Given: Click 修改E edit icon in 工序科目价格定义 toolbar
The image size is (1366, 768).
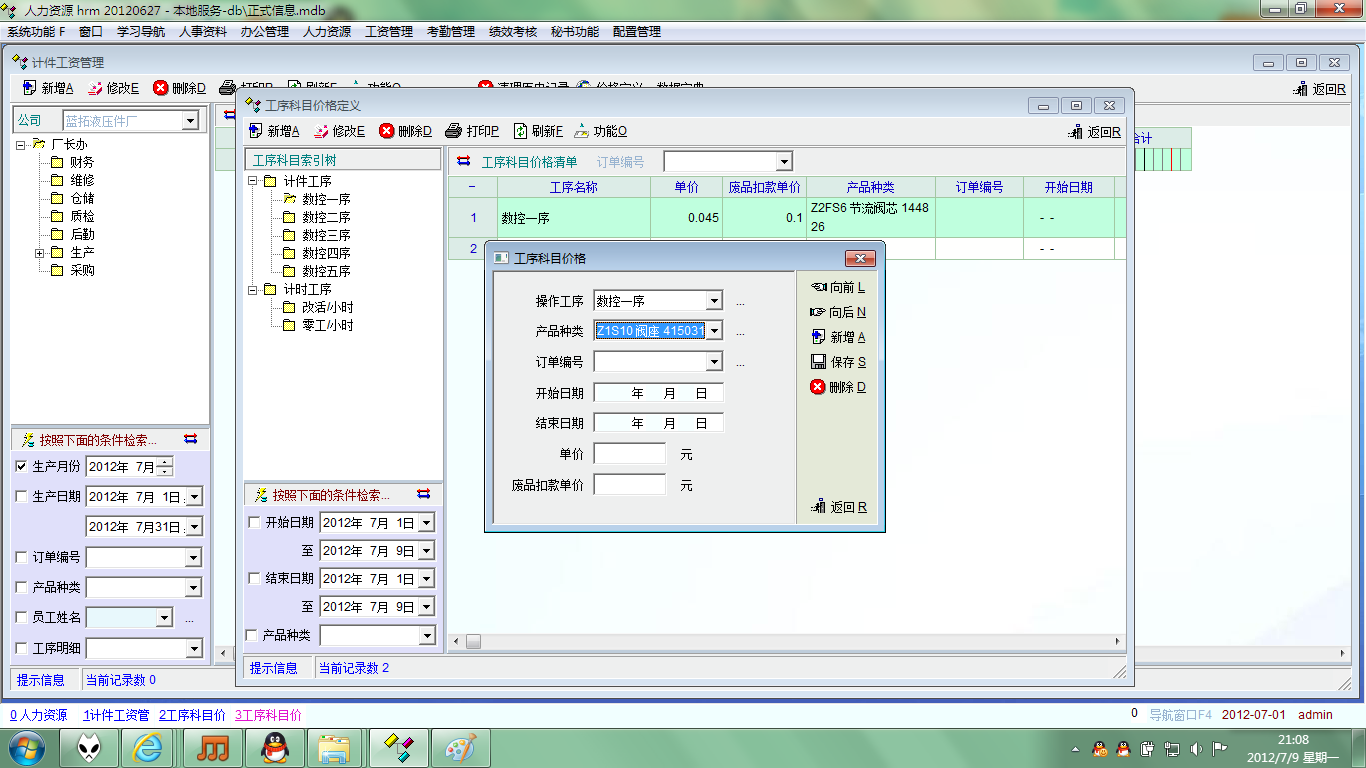Looking at the screenshot, I should tap(322, 131).
